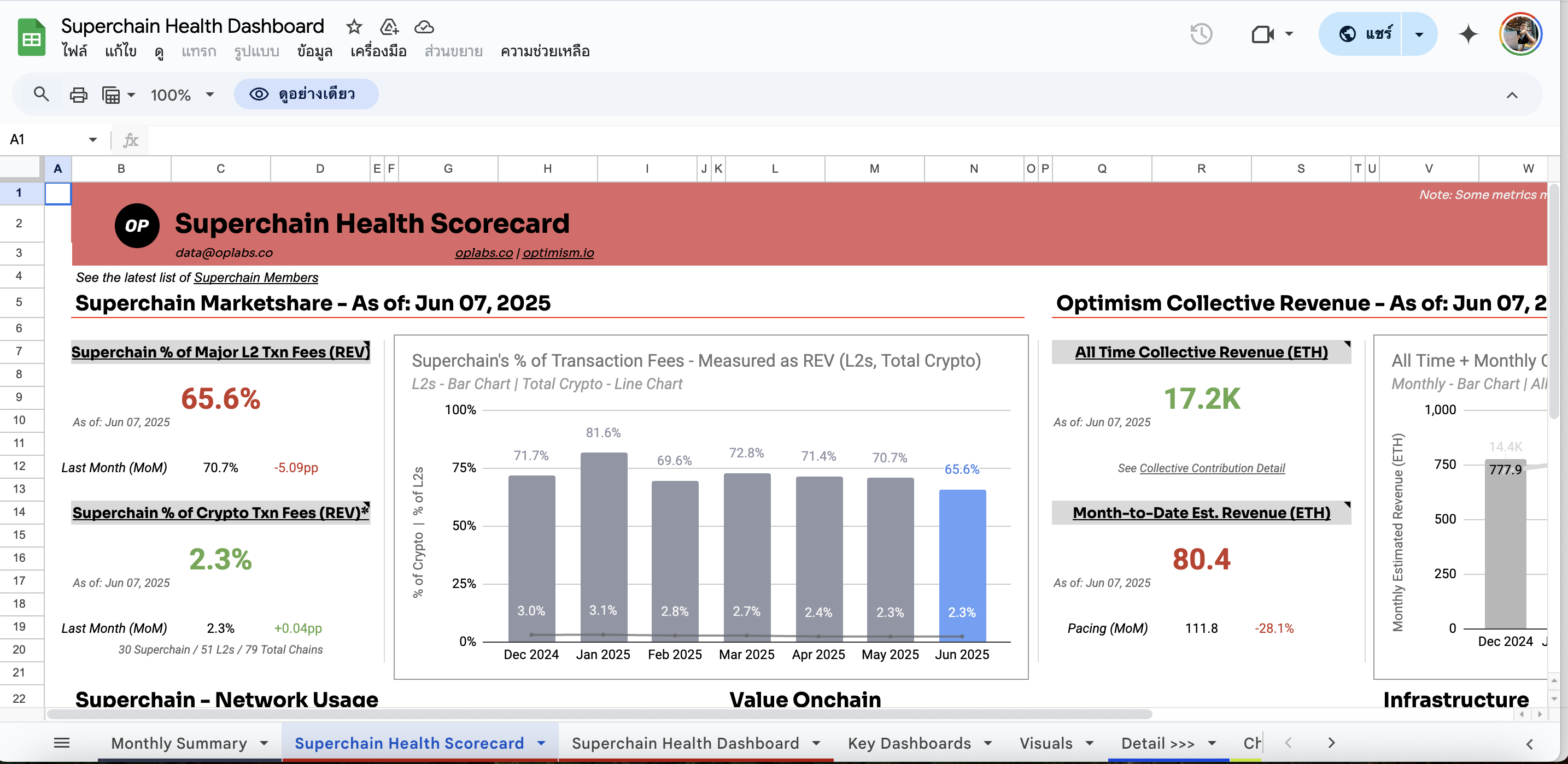Open version history clock icon
Screen dimensions: 1568x764
(x=1201, y=34)
